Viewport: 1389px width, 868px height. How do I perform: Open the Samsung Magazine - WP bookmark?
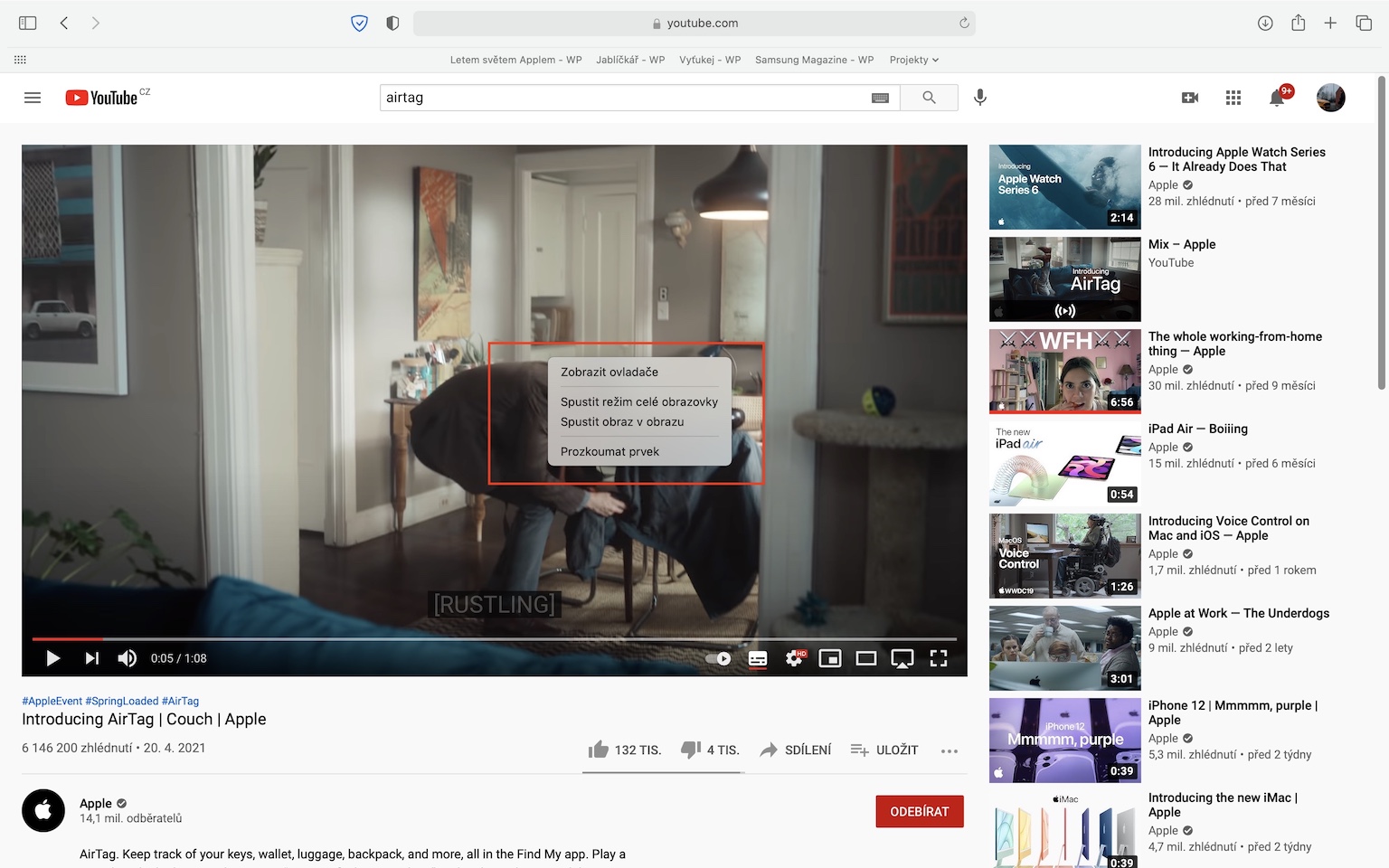[815, 60]
